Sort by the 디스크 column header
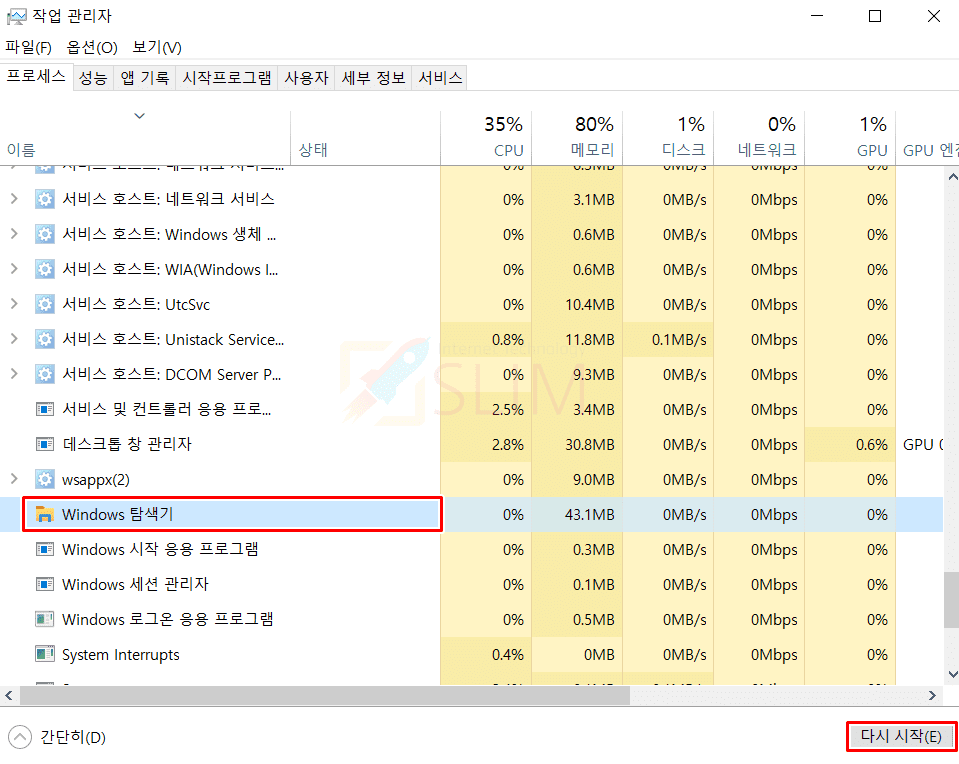Viewport: 959px width, 764px height. pyautogui.click(x=668, y=138)
